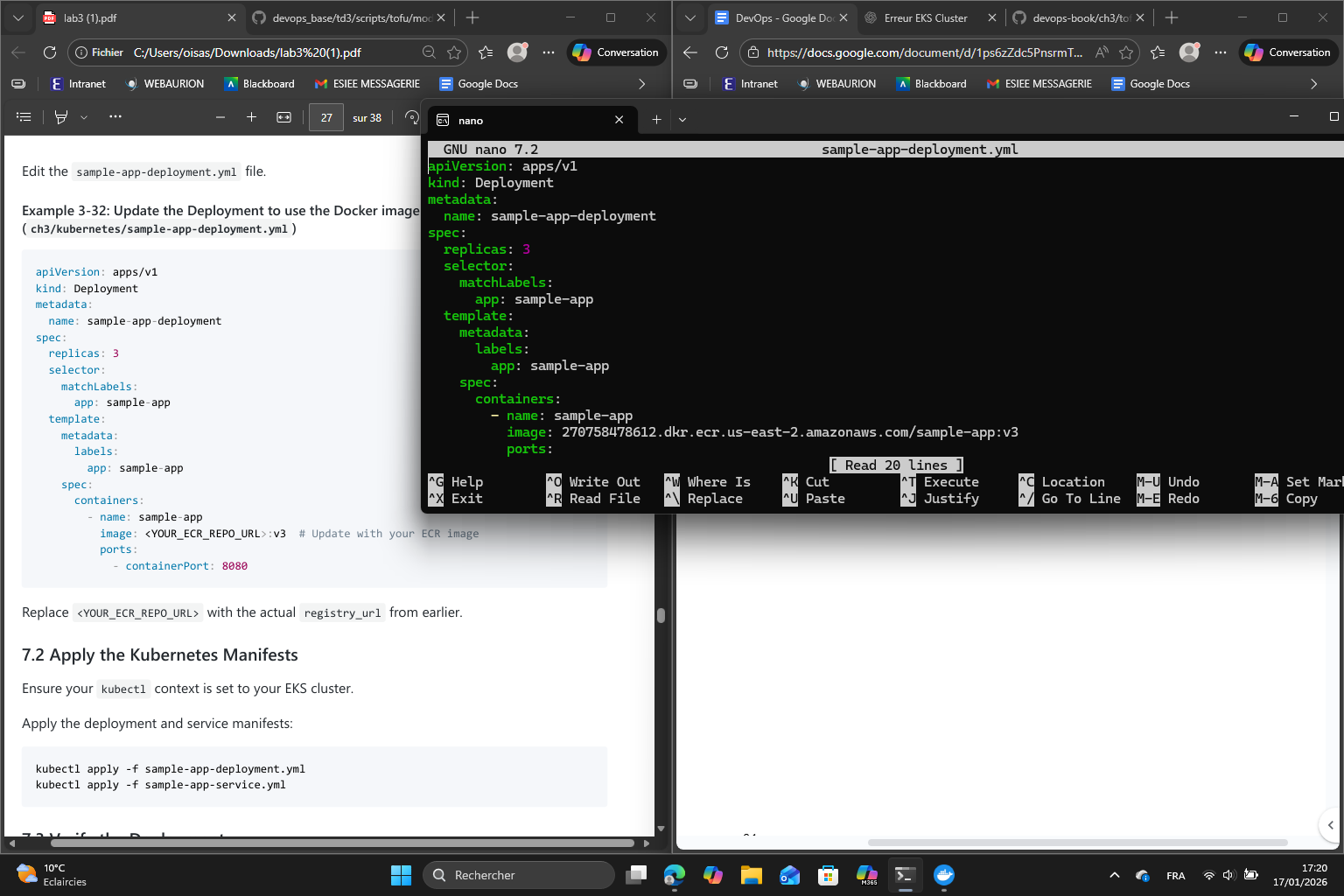Select the highlighter annotation tool
The width and height of the screenshot is (1344, 896).
(61, 116)
